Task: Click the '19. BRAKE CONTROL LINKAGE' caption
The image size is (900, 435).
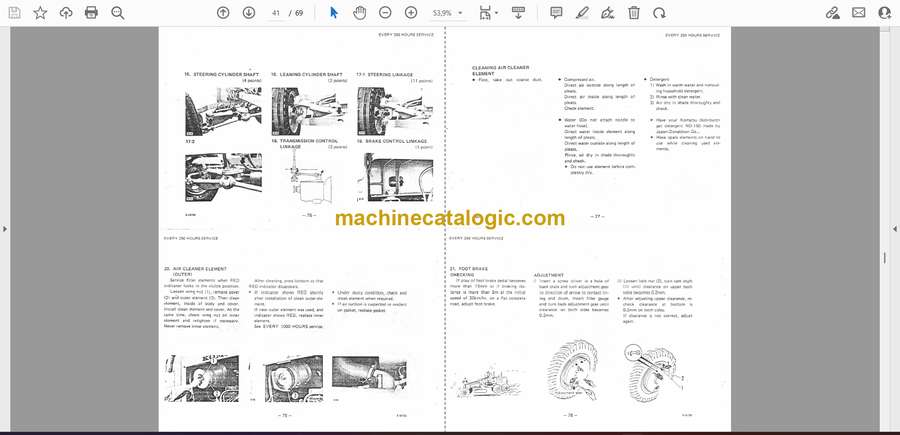Action: tap(391, 141)
